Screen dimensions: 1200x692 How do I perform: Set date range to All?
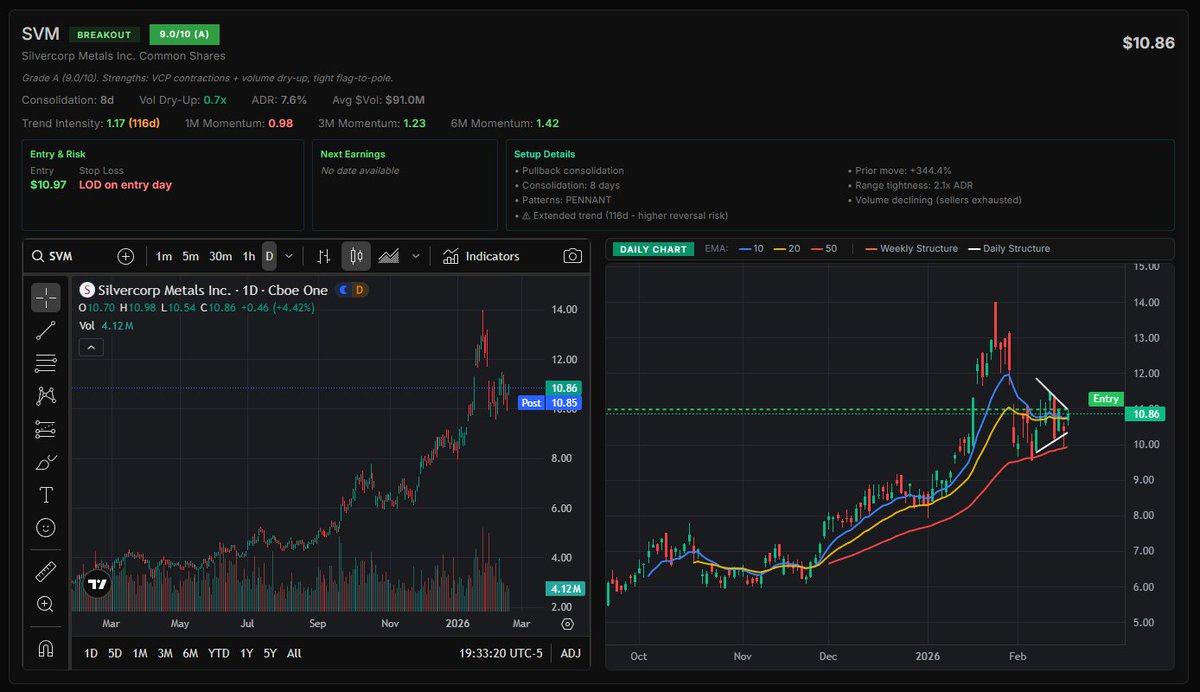[x=294, y=653]
